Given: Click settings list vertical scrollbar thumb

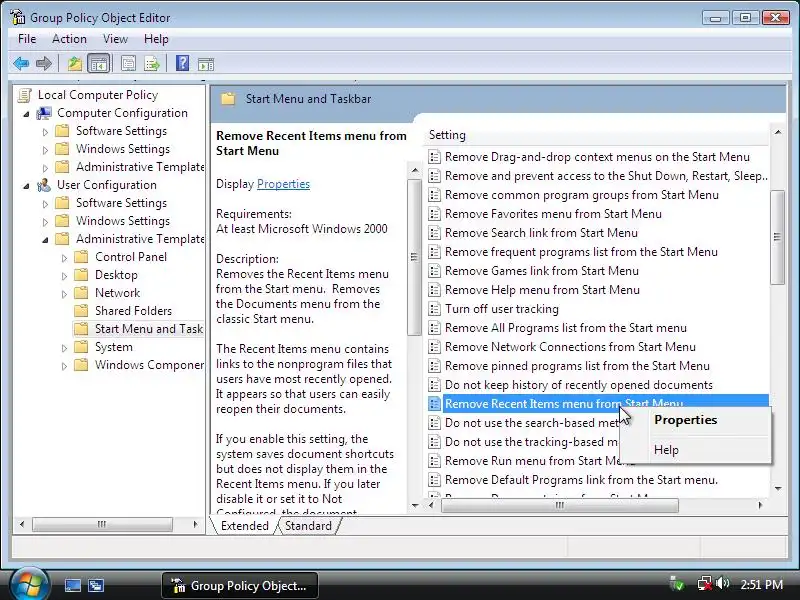Looking at the screenshot, I should tap(778, 237).
